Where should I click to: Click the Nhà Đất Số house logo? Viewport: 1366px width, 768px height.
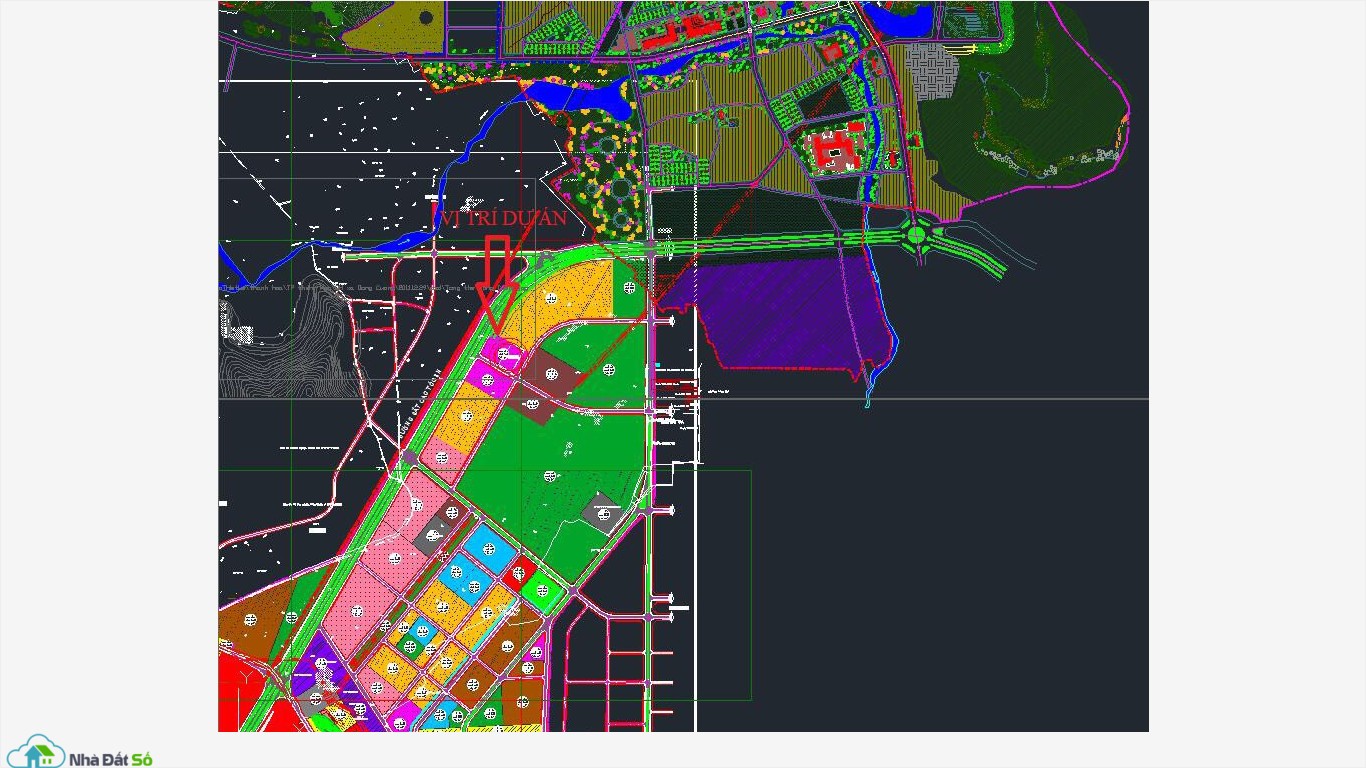click(x=36, y=753)
